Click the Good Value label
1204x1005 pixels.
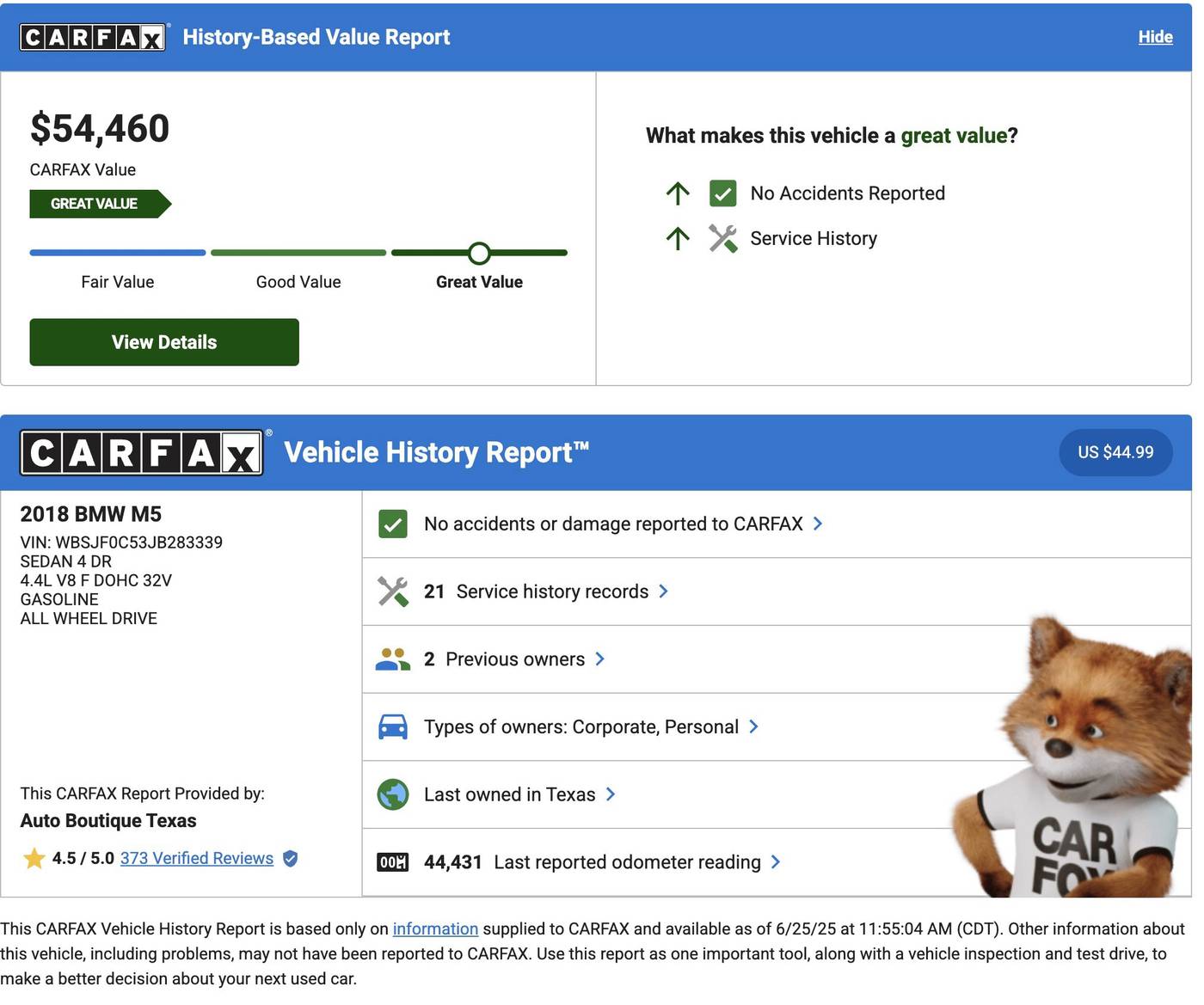298,282
